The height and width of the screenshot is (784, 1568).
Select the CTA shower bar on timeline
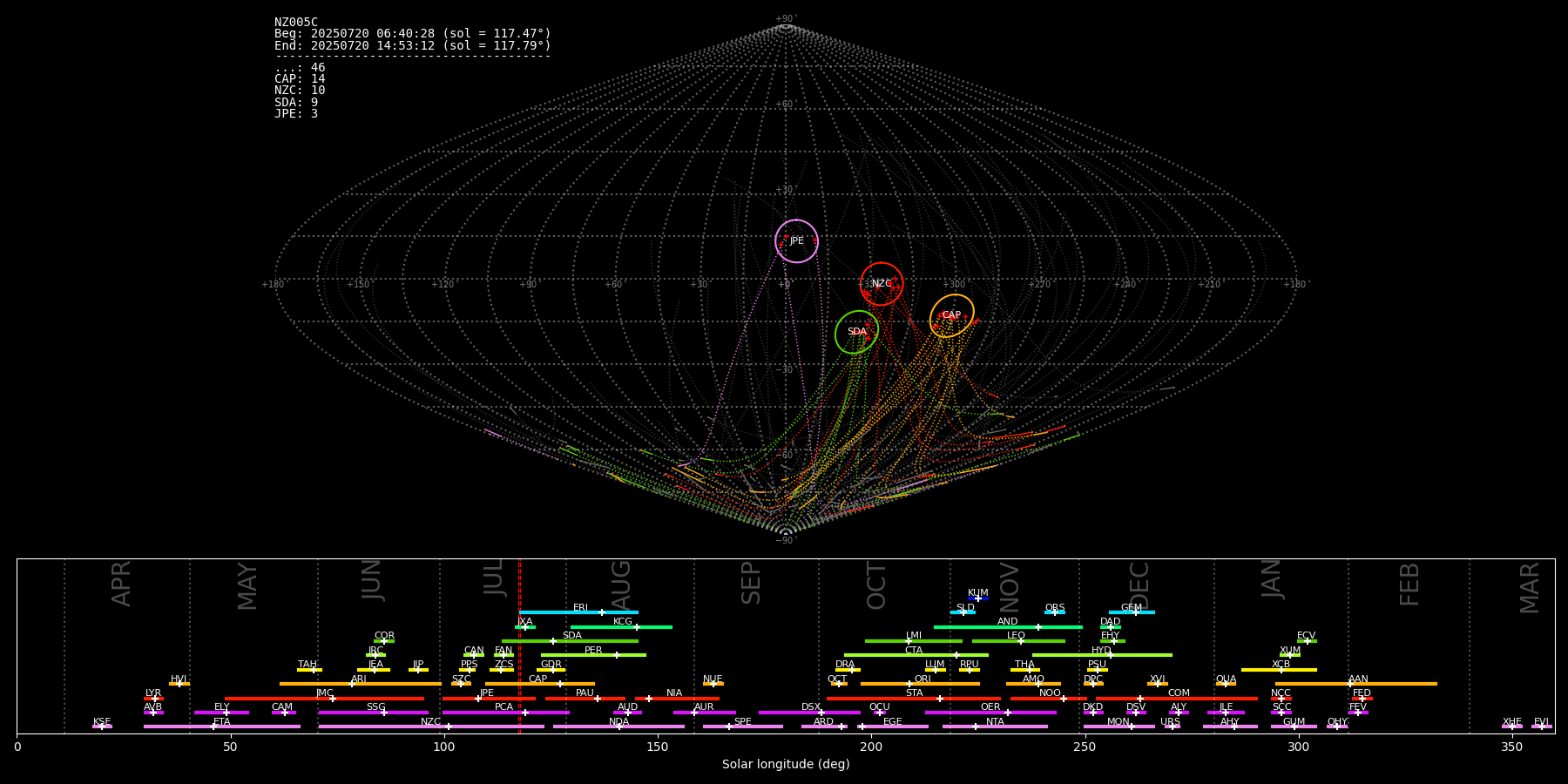click(916, 655)
